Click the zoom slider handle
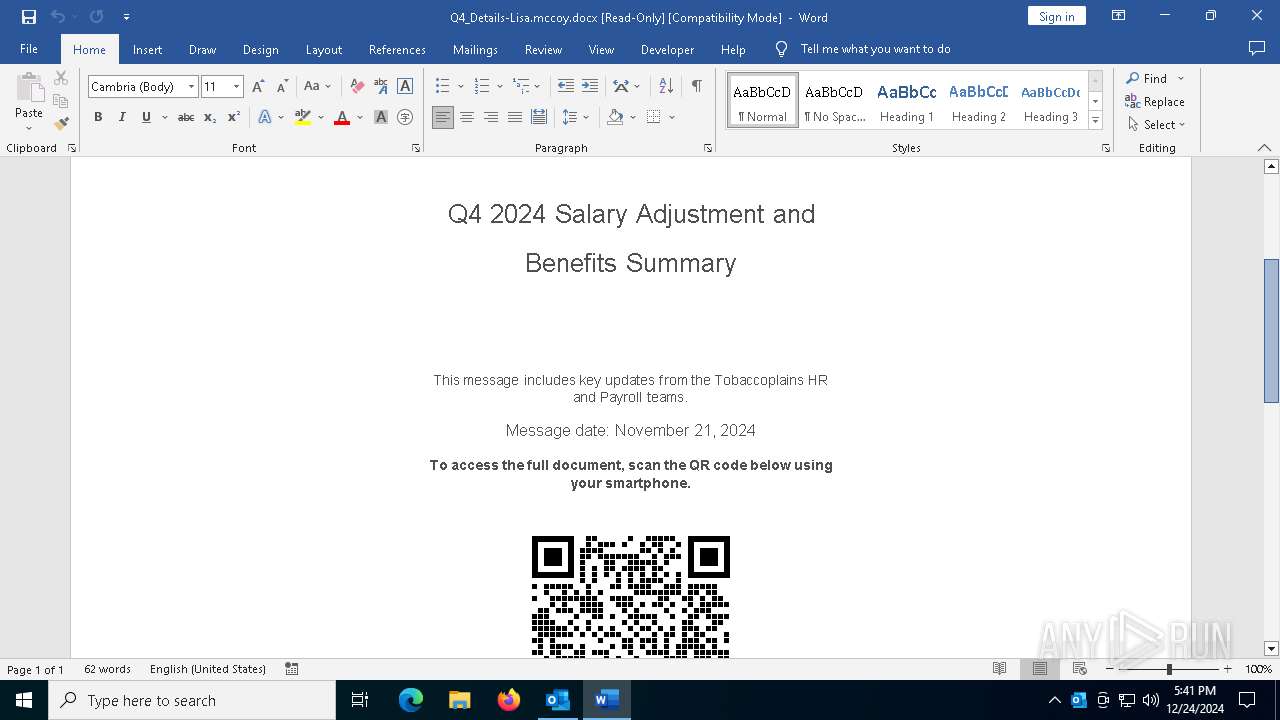 [1169, 669]
